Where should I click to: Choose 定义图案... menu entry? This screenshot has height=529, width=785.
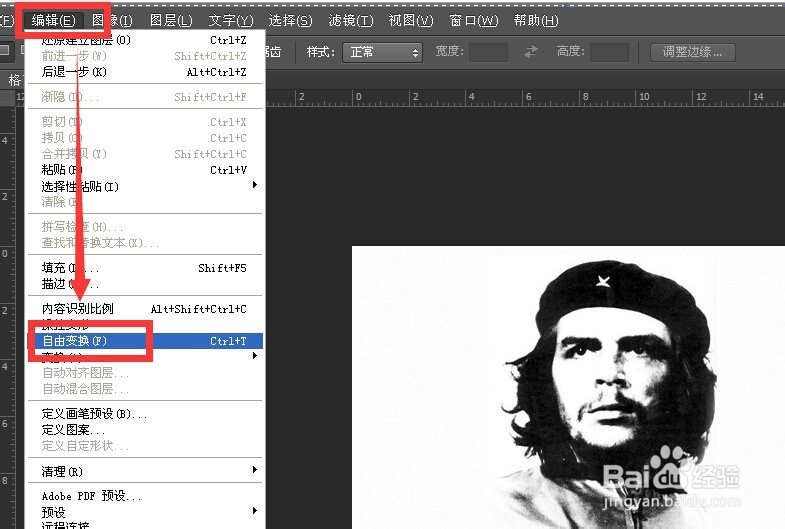145,429
